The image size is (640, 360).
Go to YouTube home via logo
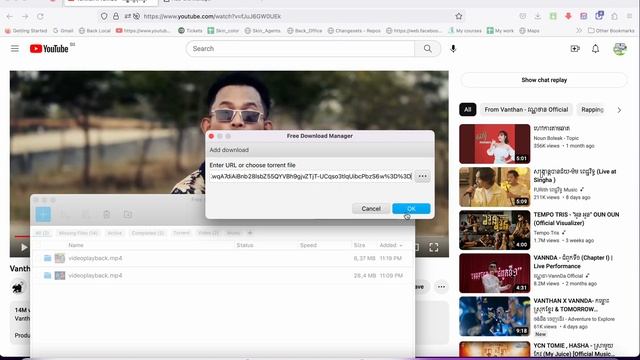click(49, 49)
